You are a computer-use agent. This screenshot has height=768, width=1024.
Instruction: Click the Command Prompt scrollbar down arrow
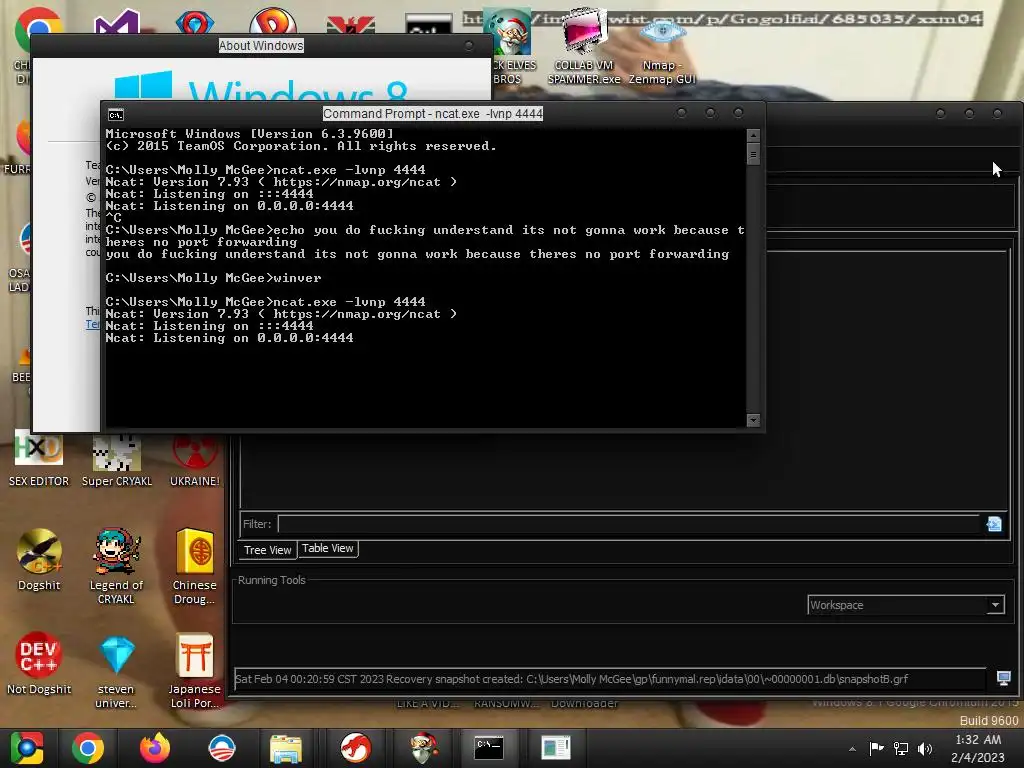point(753,420)
